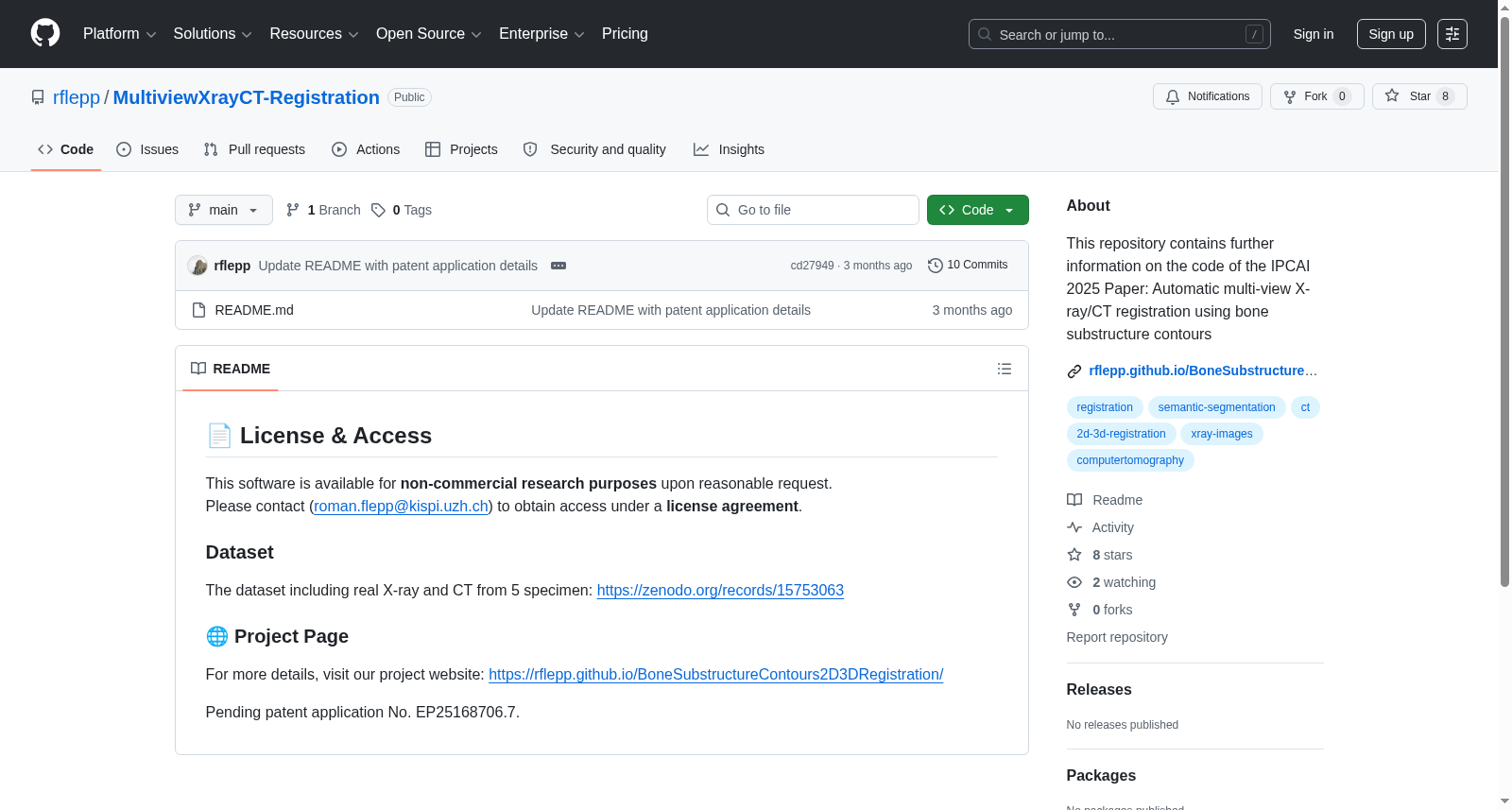Click the registration topic tag

(1105, 407)
